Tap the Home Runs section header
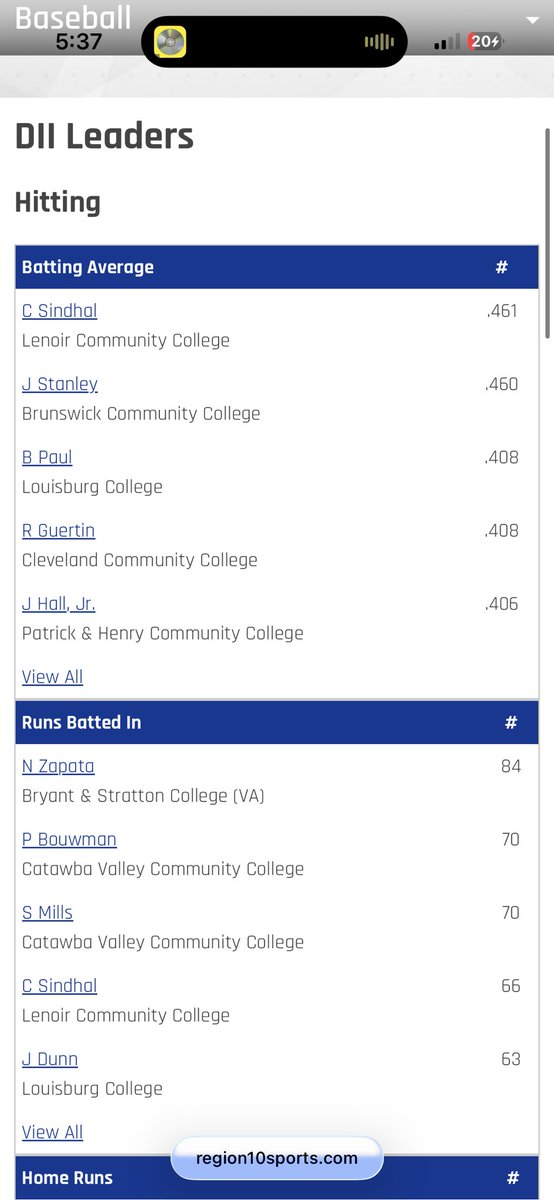Image resolution: width=554 pixels, height=1200 pixels. (x=277, y=1178)
